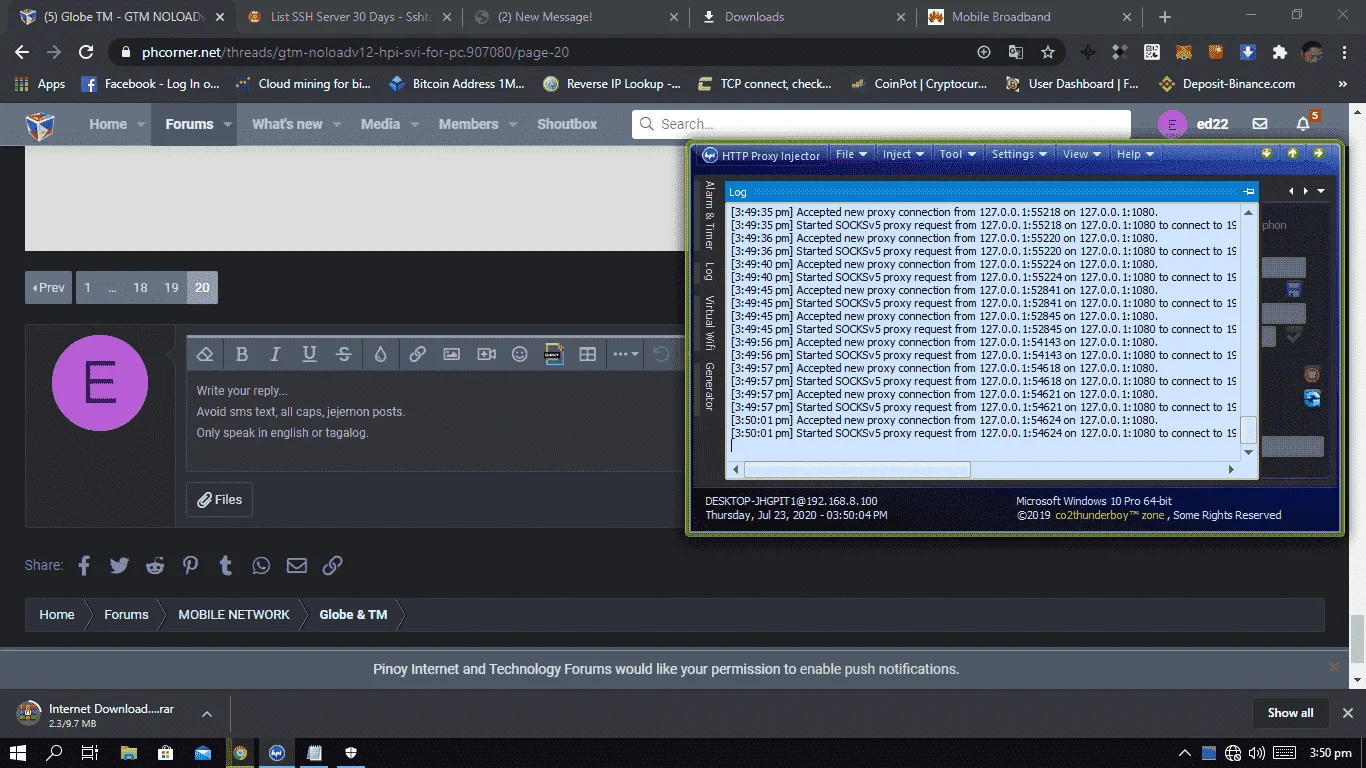Open forum inbox envelope icon

tap(1260, 124)
